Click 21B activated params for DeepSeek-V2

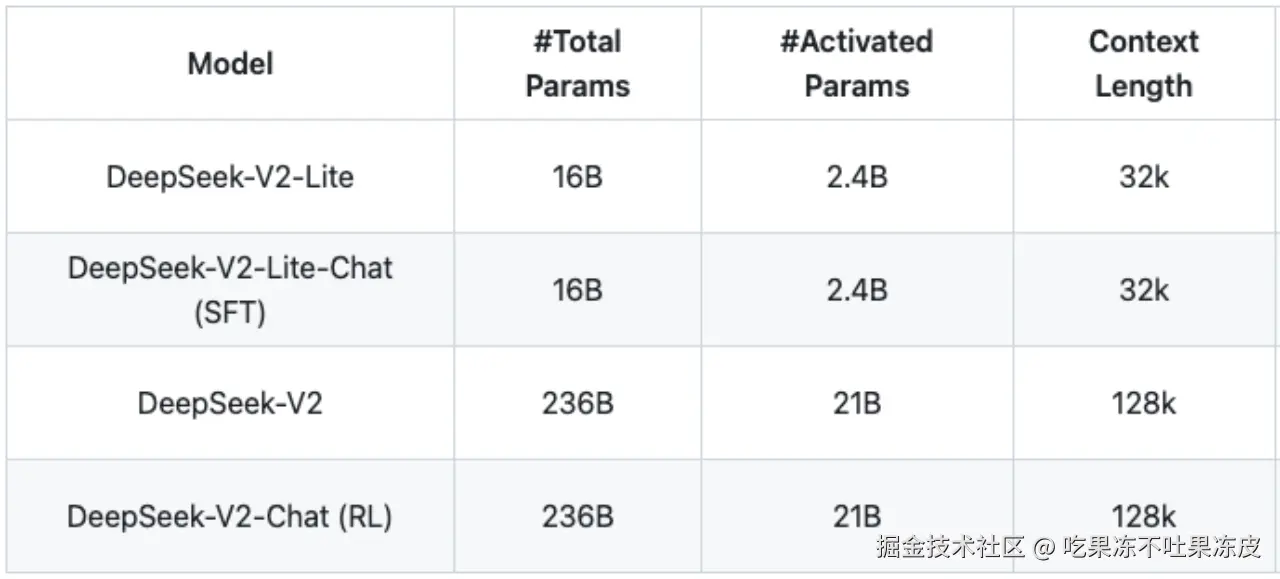[x=856, y=403]
